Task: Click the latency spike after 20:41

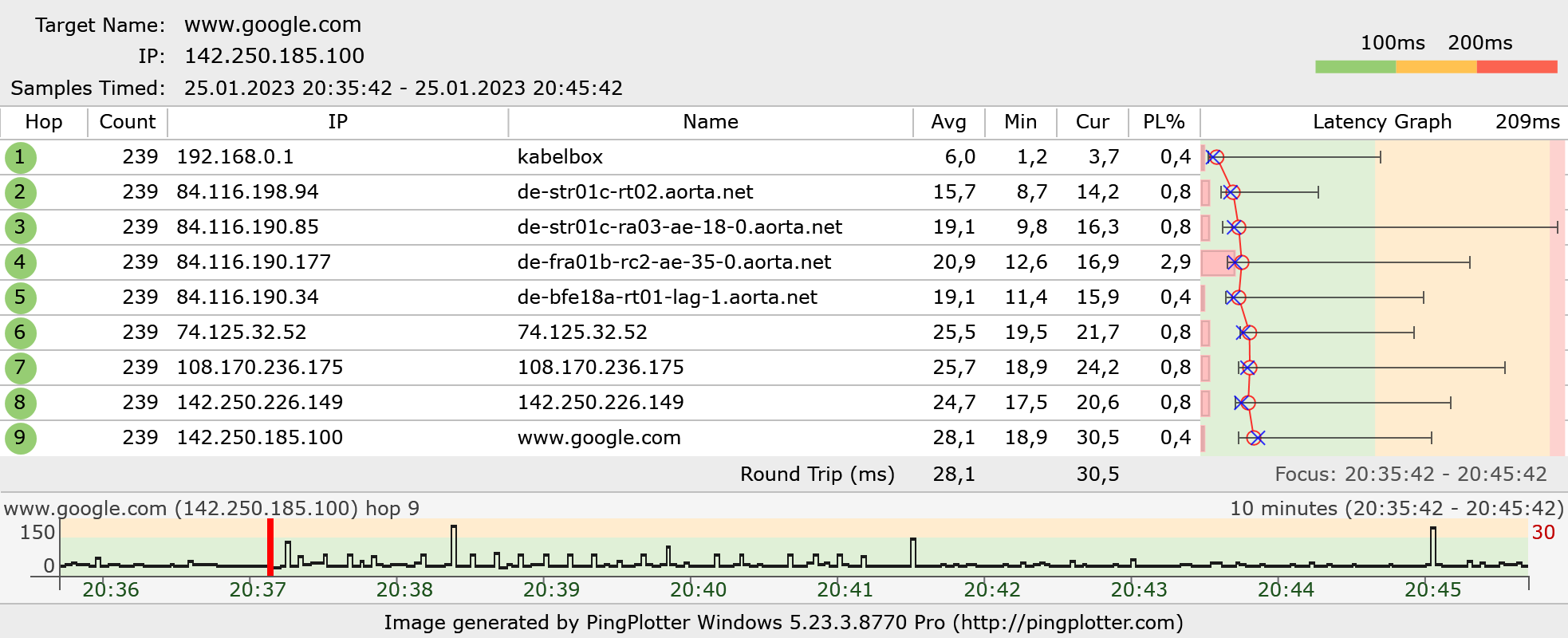Action: [x=913, y=552]
